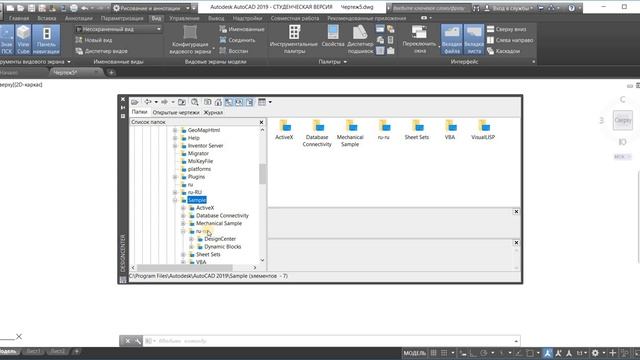Expand the Help folder node
The width and height of the screenshot is (640, 360).
pyautogui.click(x=175, y=138)
